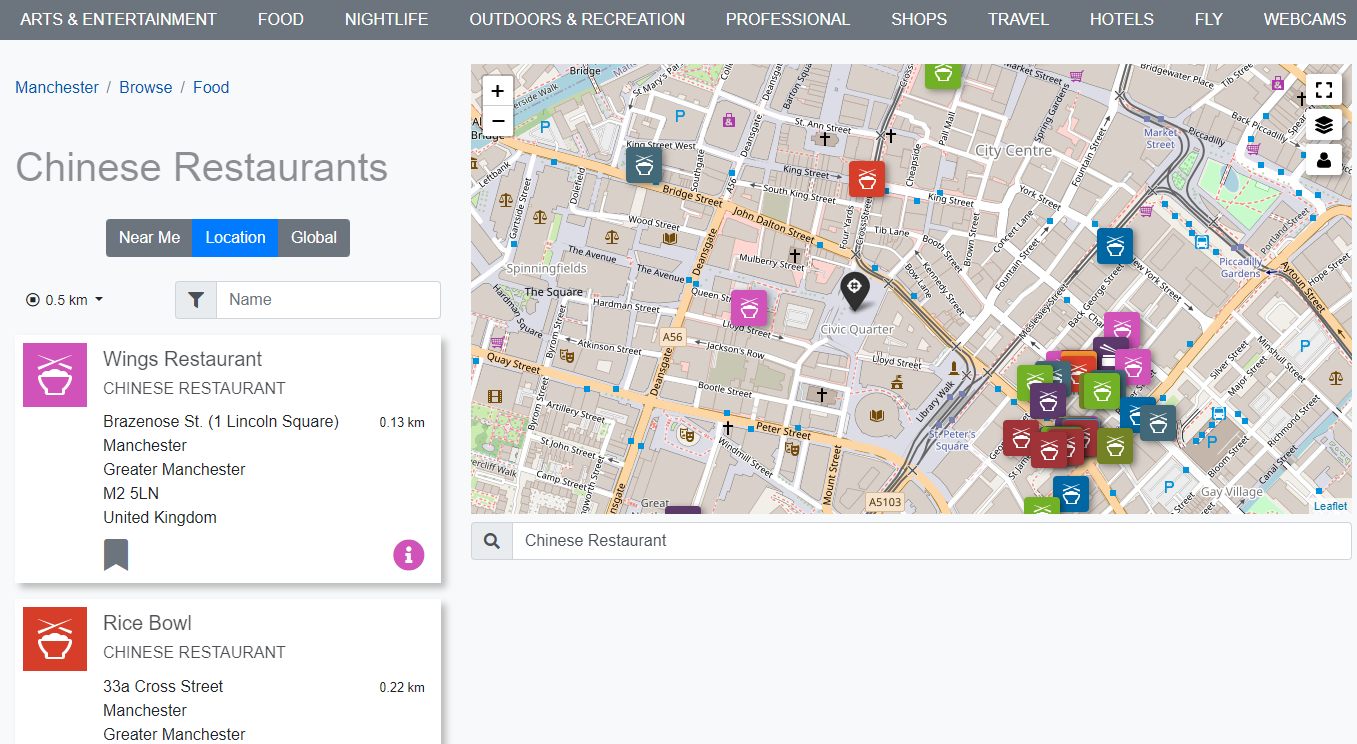
Task: Open the Fly menu
Action: pos(1208,19)
